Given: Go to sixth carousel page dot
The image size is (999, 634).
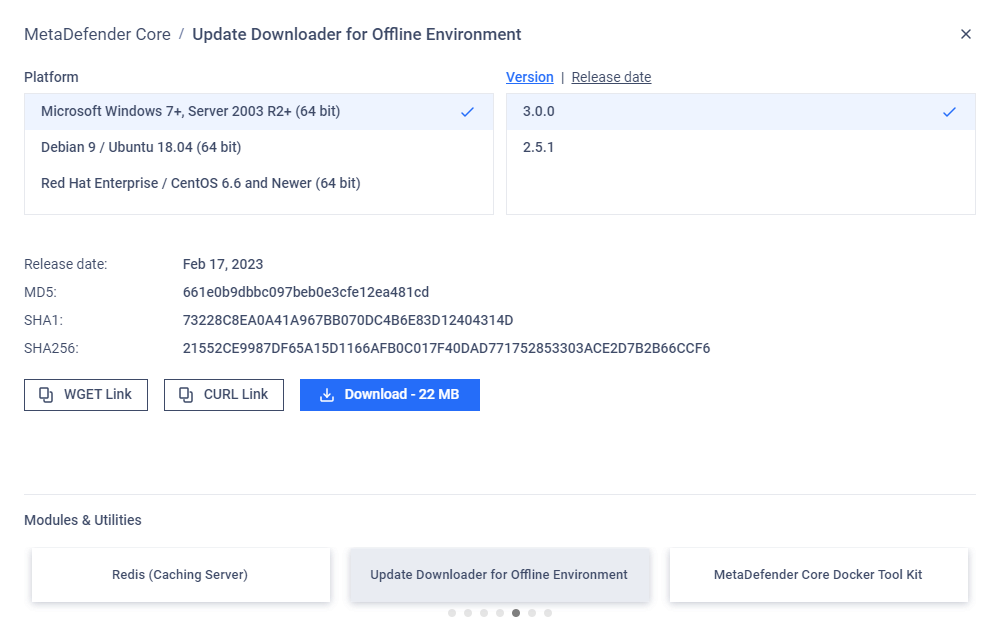Looking at the screenshot, I should pos(531,613).
